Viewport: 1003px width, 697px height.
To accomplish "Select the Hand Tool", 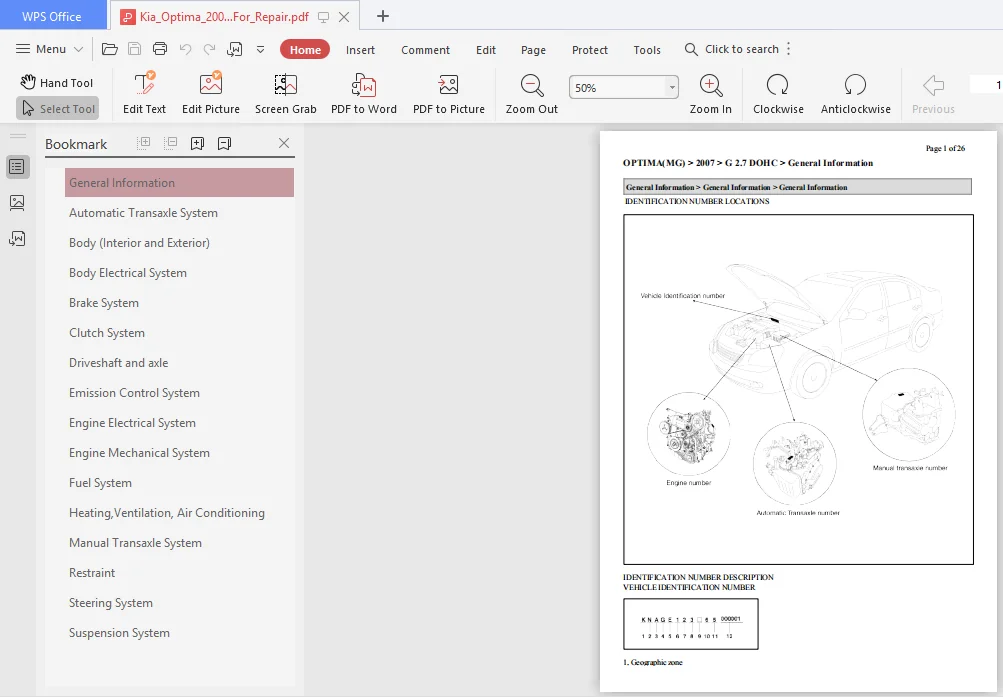I will click(57, 82).
